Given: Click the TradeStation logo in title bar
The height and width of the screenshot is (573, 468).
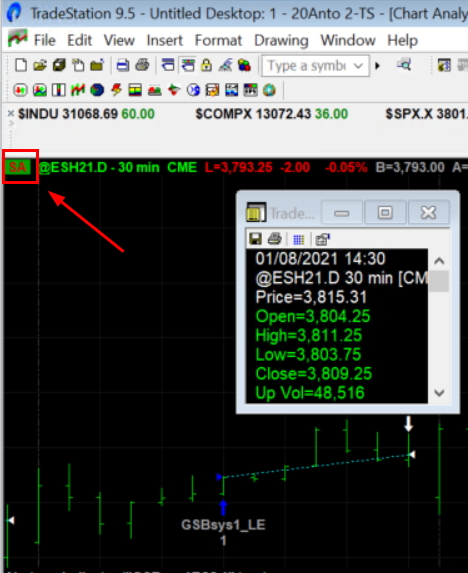Looking at the screenshot, I should click(x=14, y=12).
